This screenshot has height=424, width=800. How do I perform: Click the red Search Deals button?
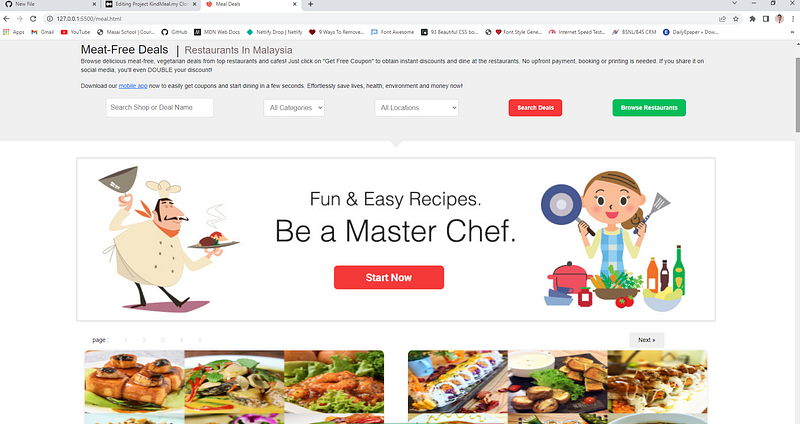point(535,108)
